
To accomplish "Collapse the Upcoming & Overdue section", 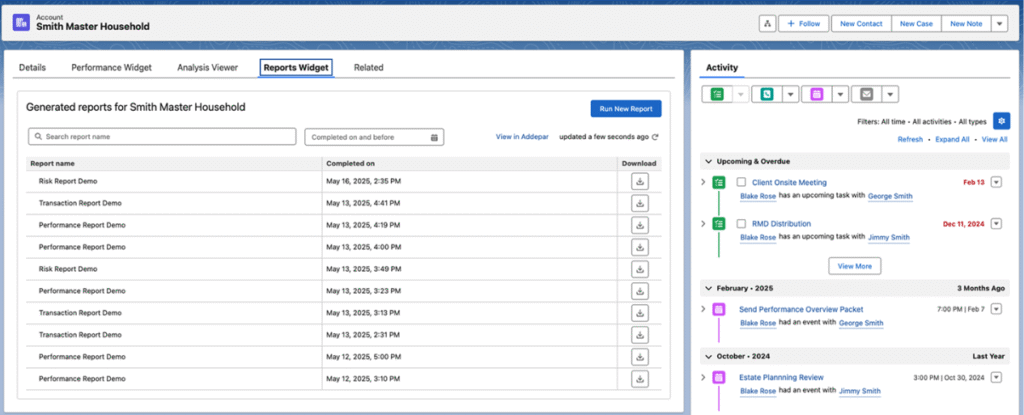I will (709, 160).
